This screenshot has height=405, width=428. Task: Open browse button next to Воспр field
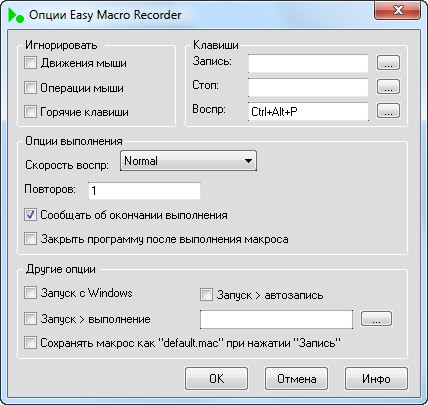(388, 111)
